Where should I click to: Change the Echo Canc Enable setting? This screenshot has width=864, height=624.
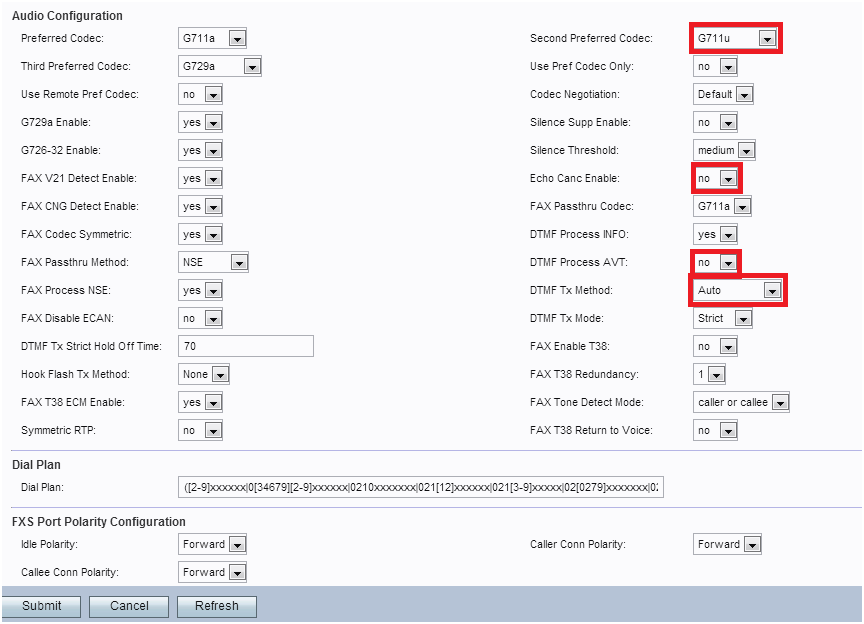pos(715,178)
